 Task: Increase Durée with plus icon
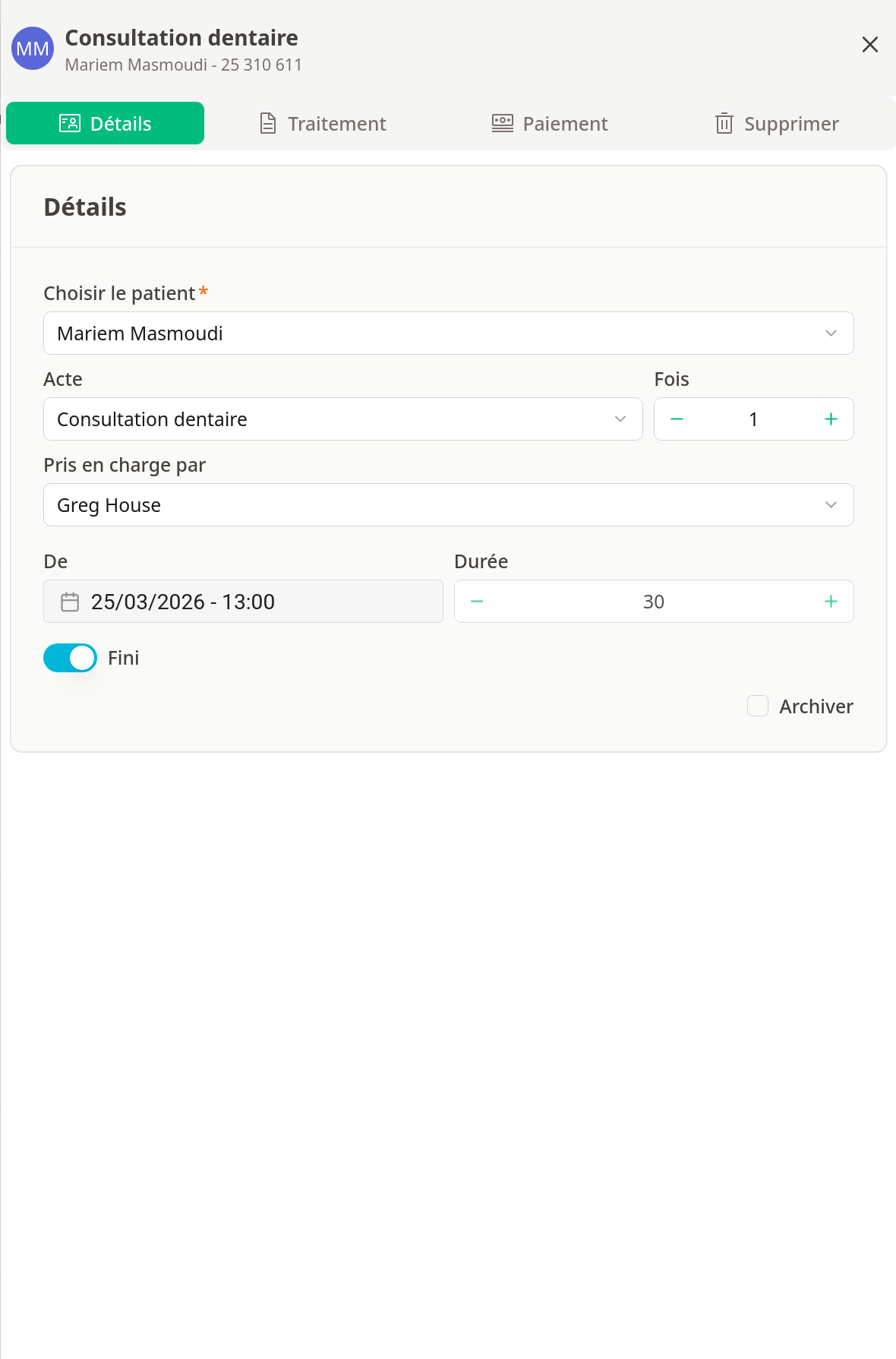[x=831, y=602]
